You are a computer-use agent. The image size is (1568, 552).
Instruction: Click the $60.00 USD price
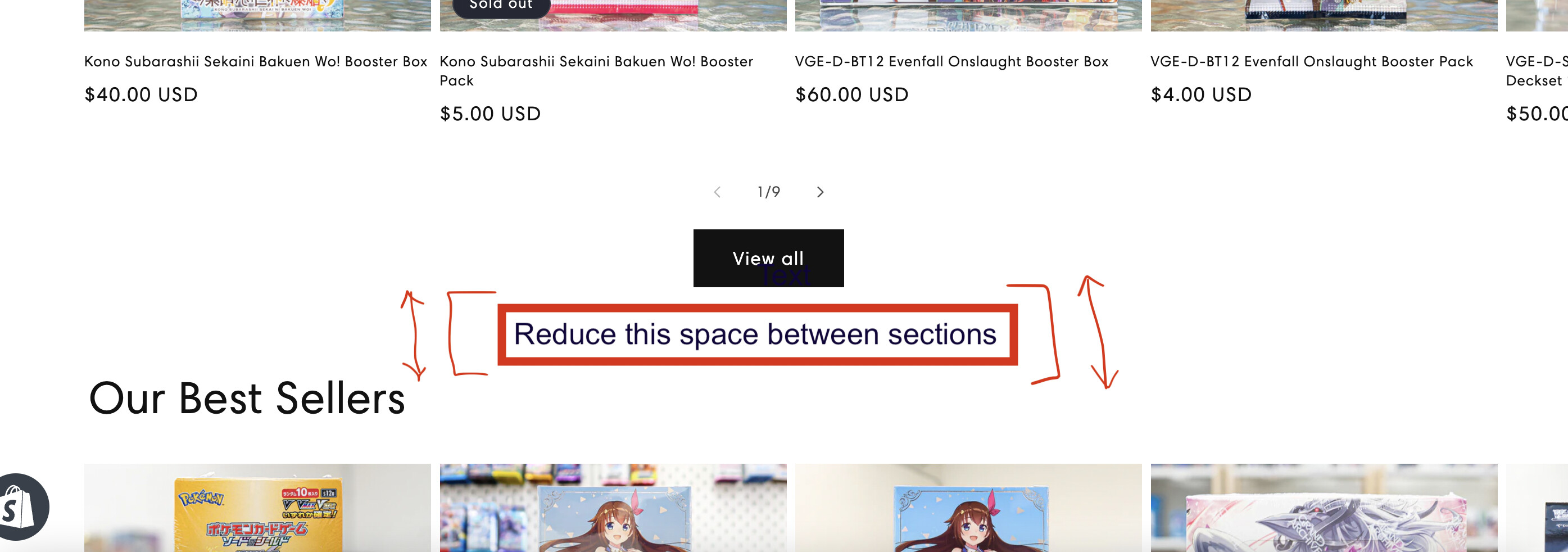851,94
